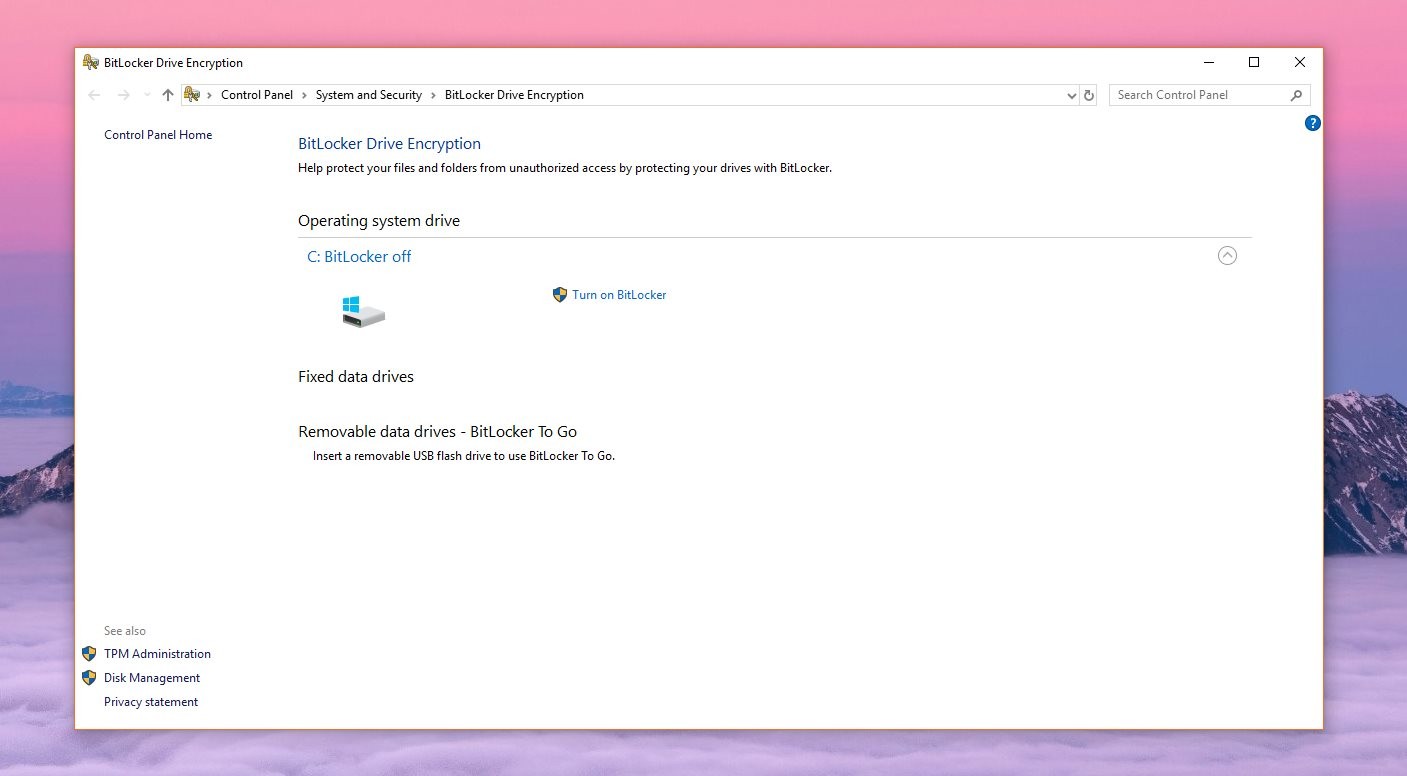Click the Turn on BitLocker link

click(619, 295)
